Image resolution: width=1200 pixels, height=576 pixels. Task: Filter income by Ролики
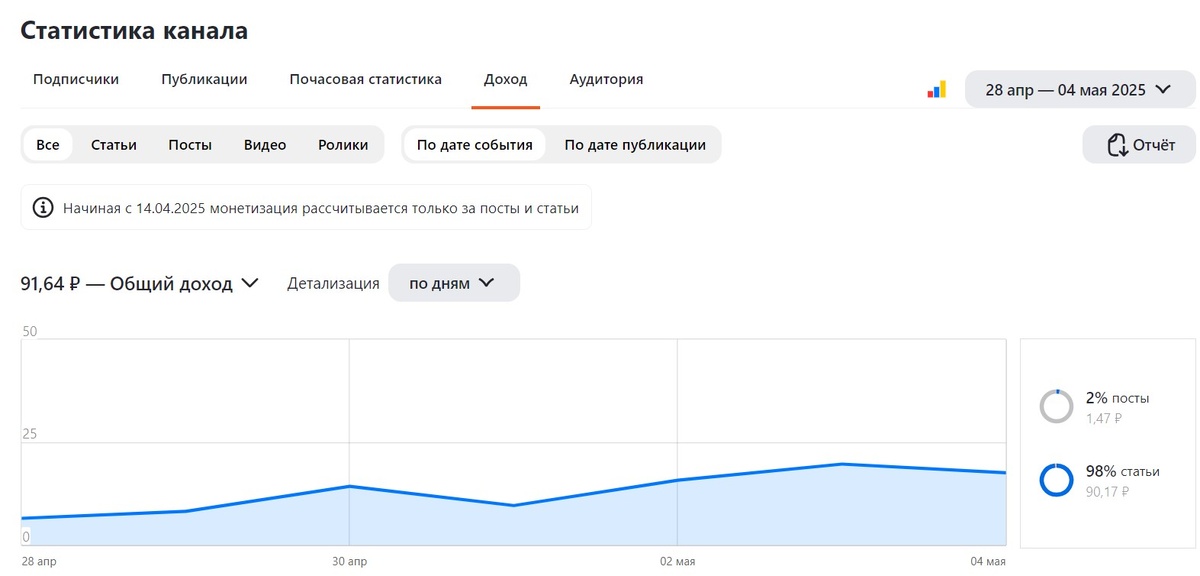tap(343, 145)
